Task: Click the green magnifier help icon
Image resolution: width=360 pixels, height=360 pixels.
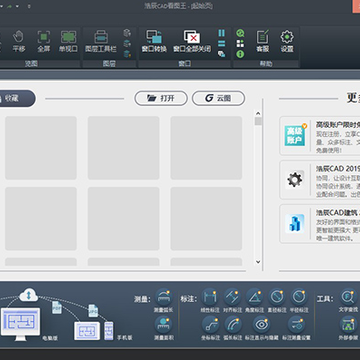Action: pos(240,33)
